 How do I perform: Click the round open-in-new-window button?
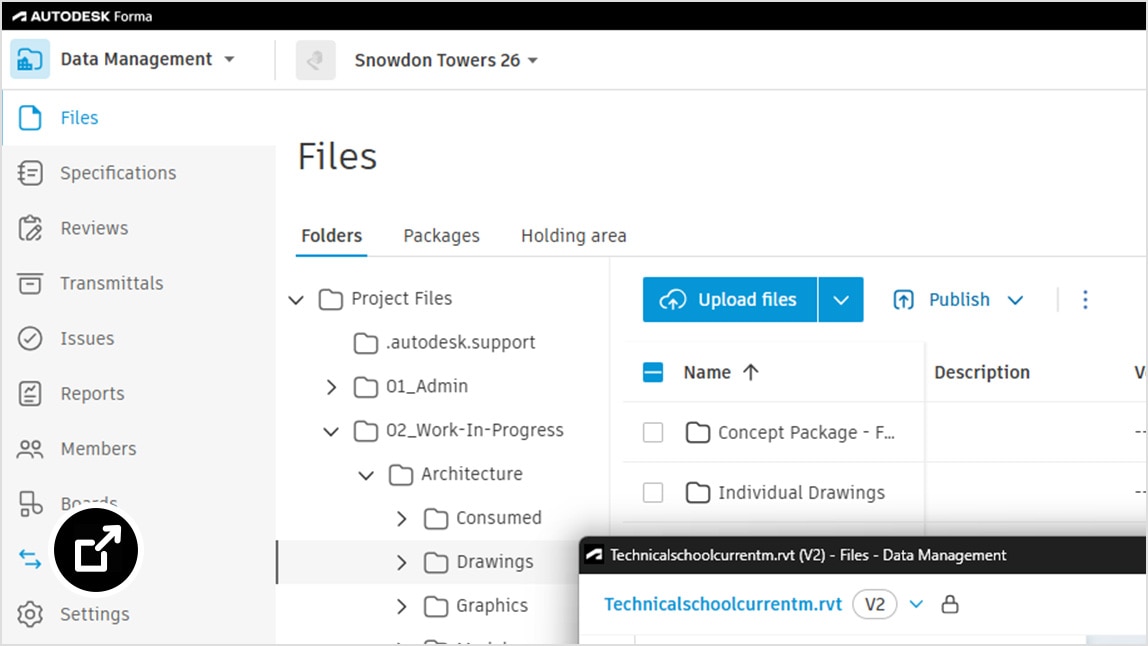[x=96, y=550]
